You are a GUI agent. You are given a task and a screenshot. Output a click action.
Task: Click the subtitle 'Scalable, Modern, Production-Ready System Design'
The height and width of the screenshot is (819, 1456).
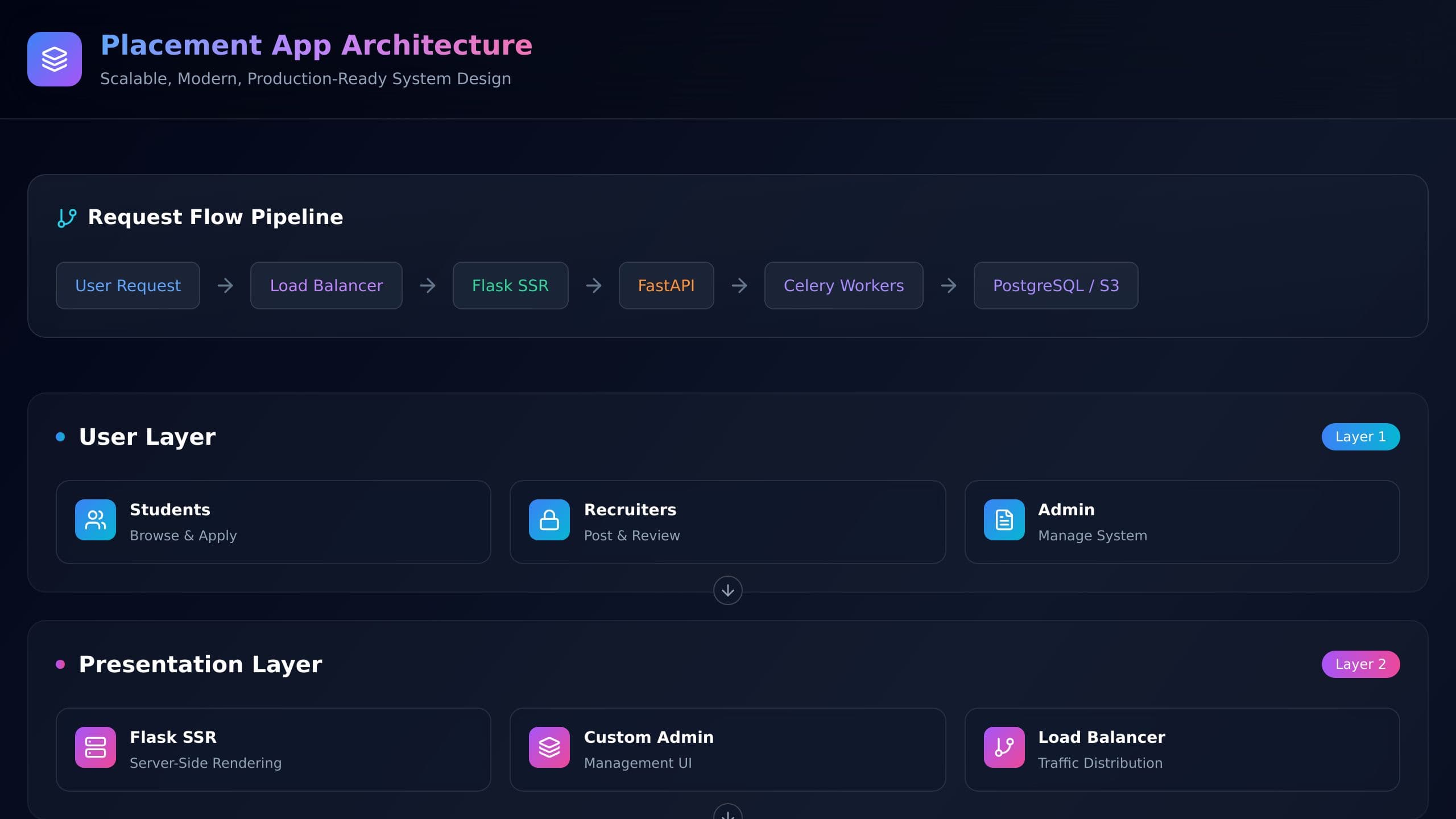[305, 78]
